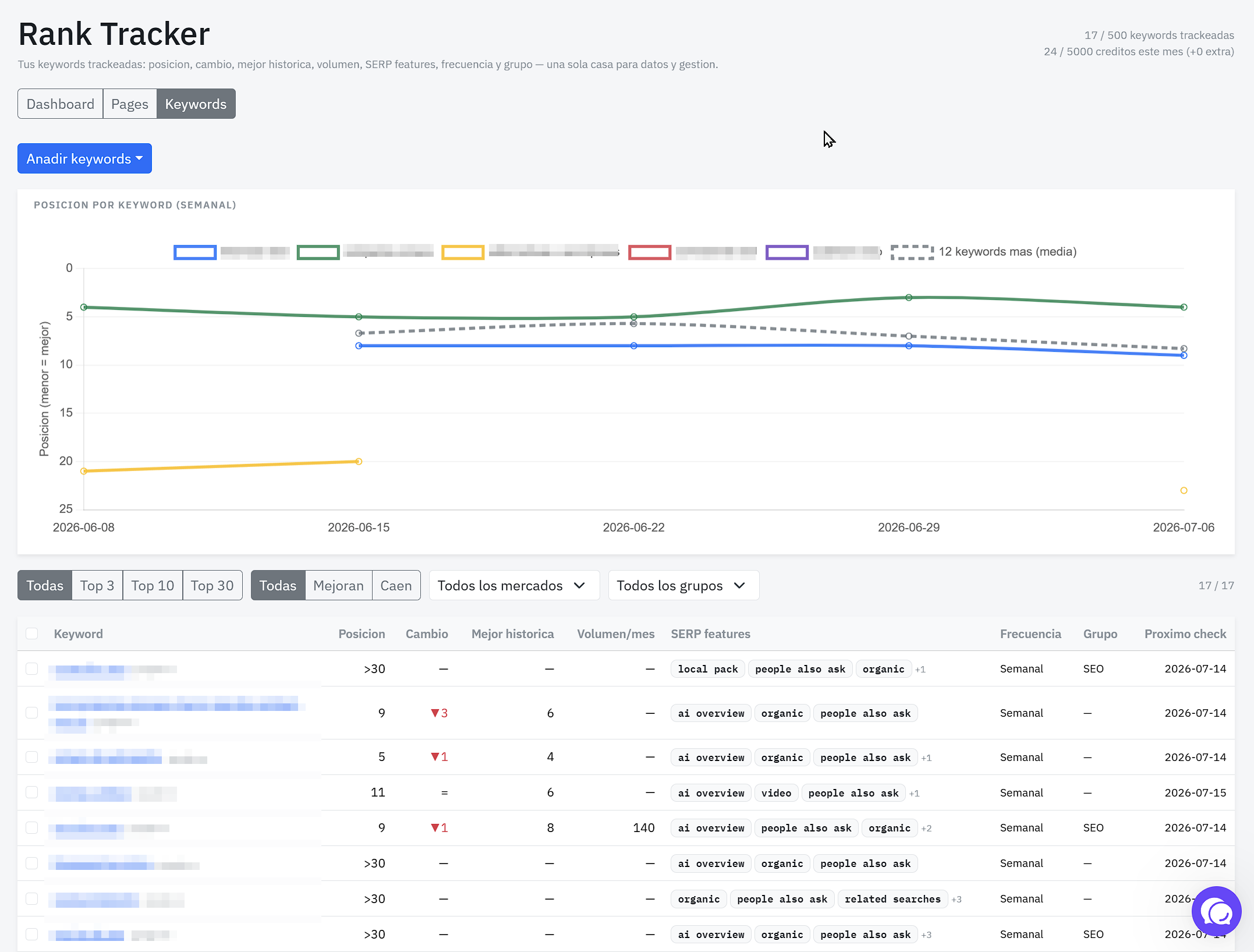Filter by Top 30 positions
Viewport: 1254px width, 952px height.
tap(212, 585)
